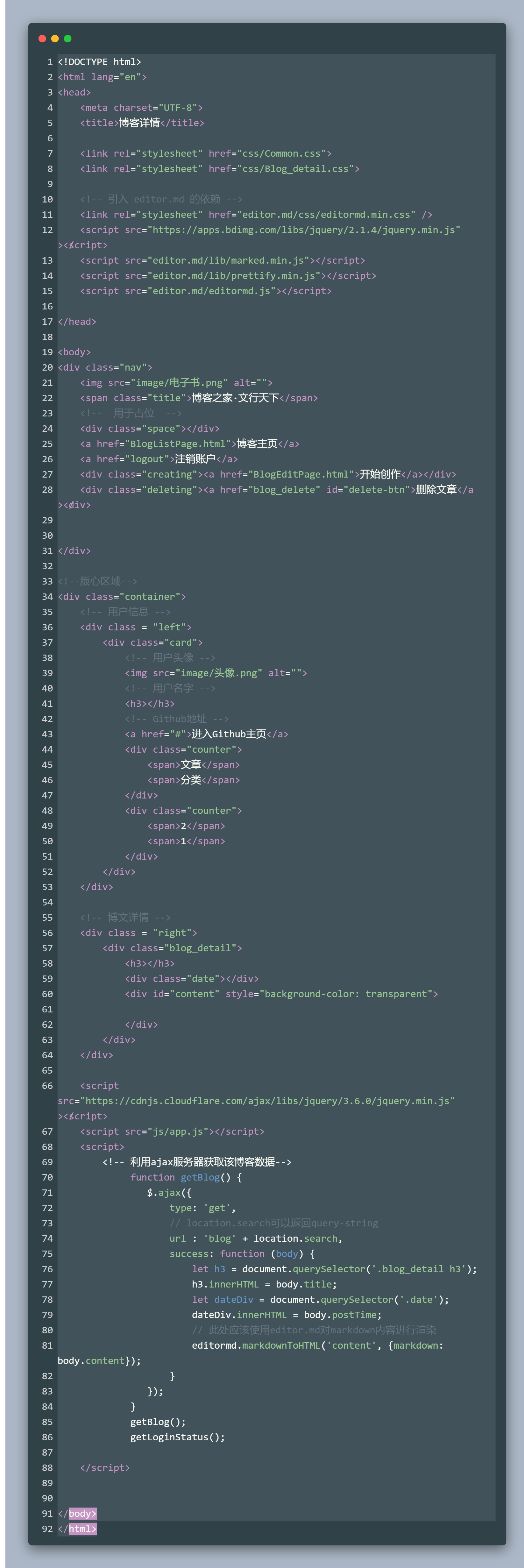Image resolution: width=524 pixels, height=1568 pixels.
Task: Click the $.ajax({ call
Action: [169, 1192]
